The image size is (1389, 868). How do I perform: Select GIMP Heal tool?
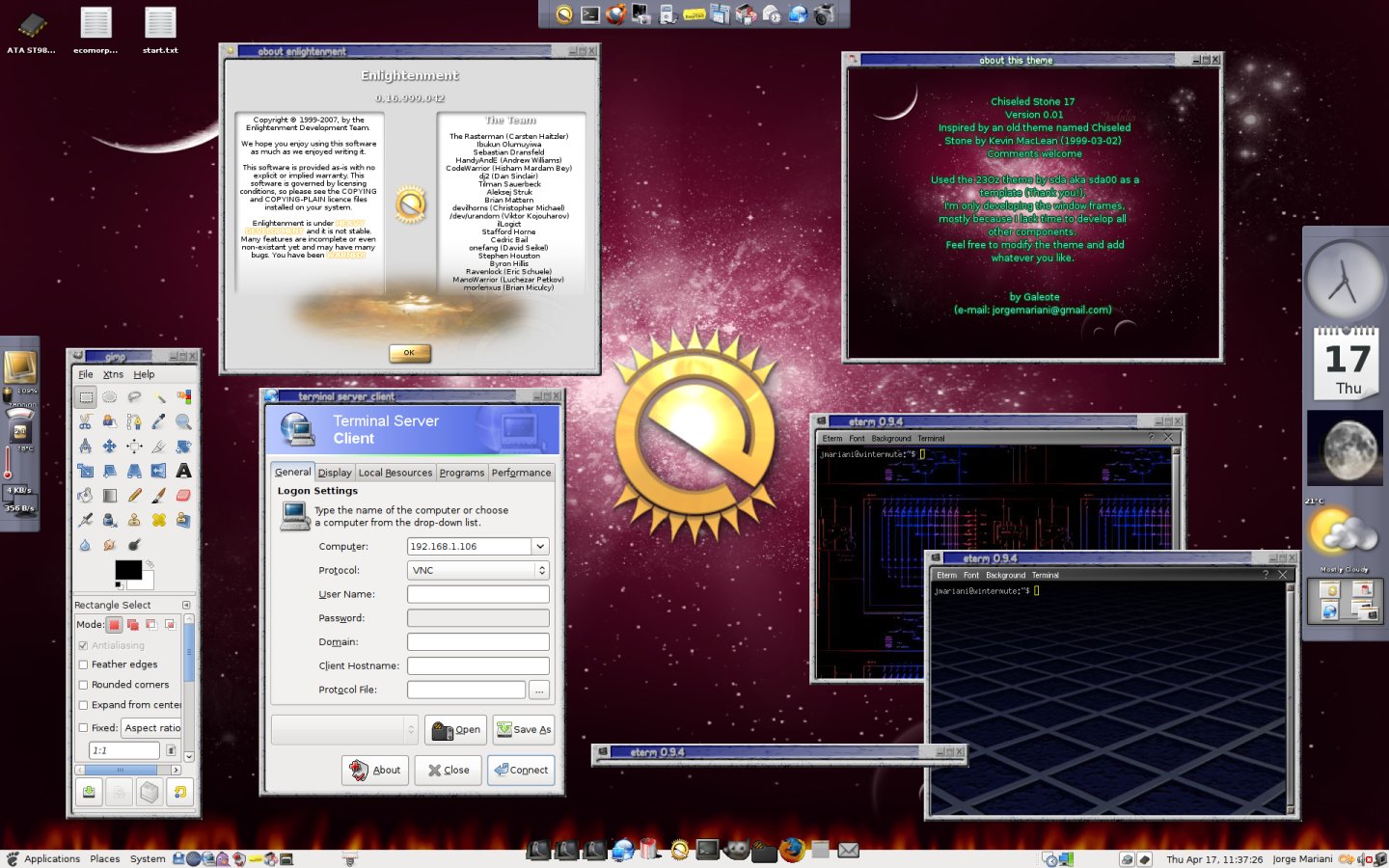159,520
